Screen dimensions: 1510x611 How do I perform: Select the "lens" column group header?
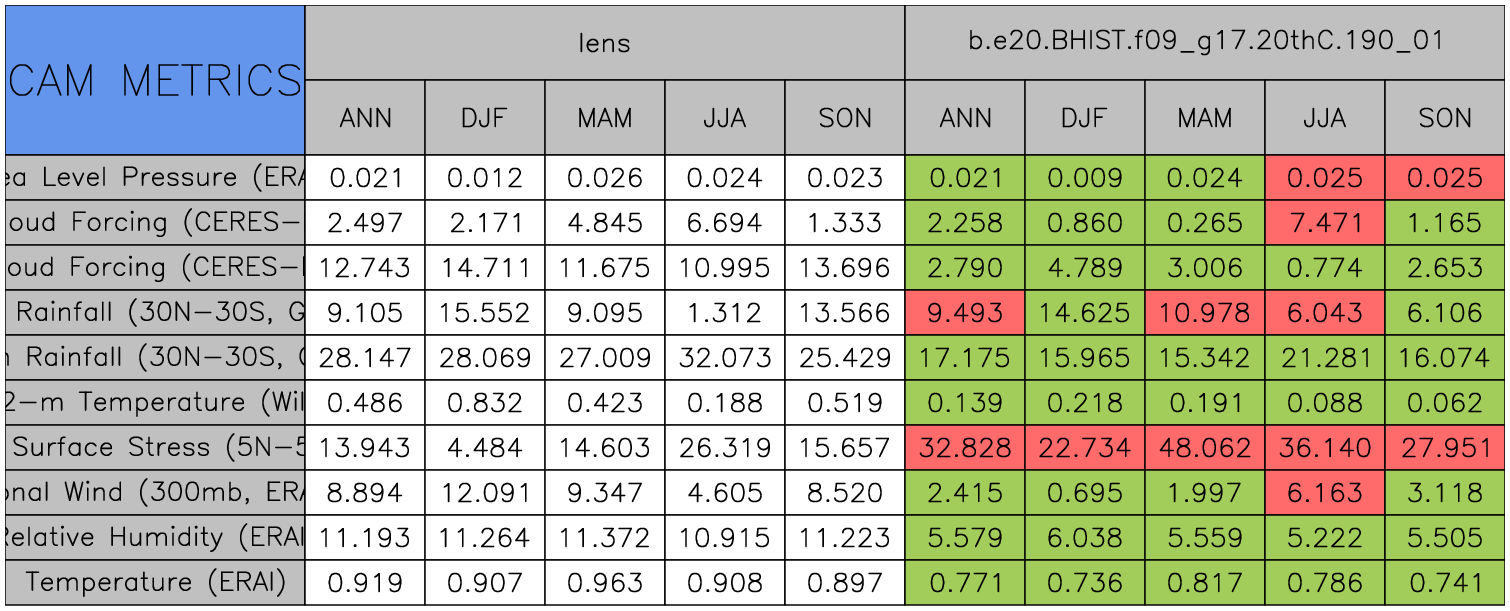coord(604,43)
